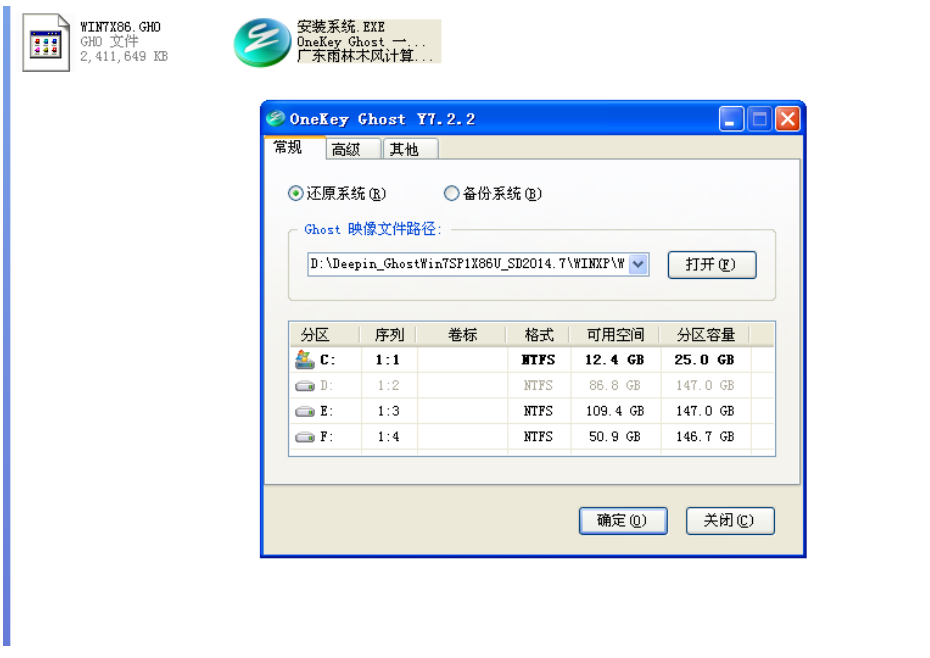Expand the Ghost image path dropdown arrow

[x=638, y=264]
